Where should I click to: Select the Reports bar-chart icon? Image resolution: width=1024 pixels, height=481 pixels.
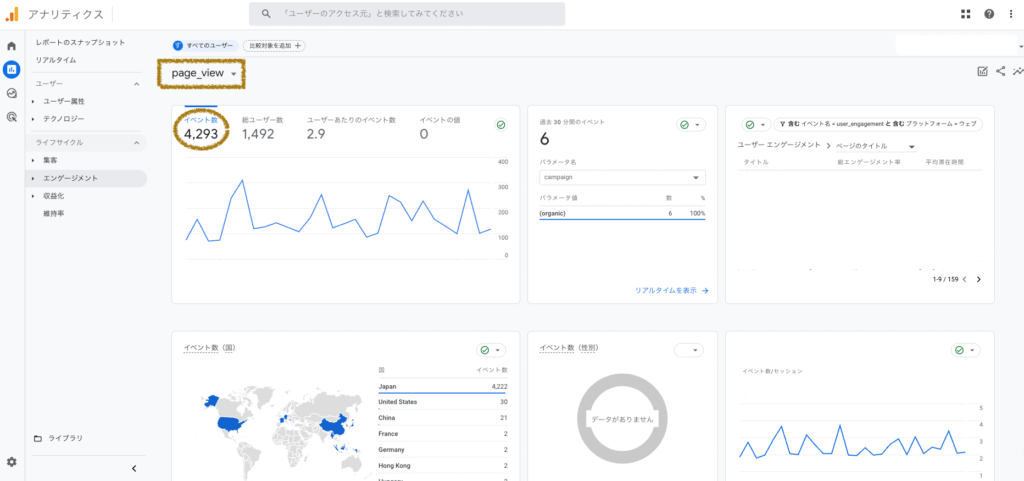tap(11, 69)
